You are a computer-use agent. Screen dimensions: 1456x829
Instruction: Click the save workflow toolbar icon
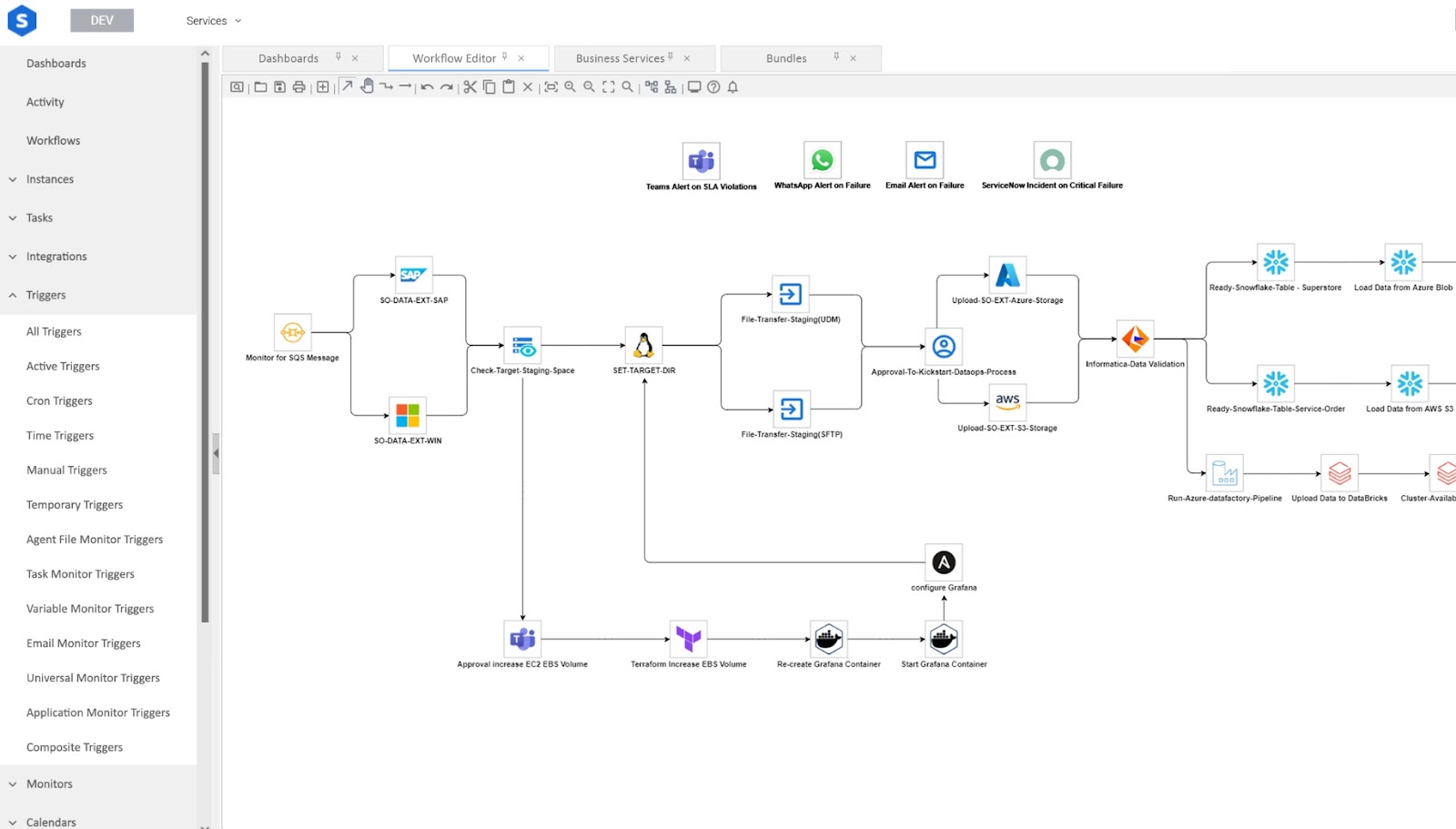279,87
